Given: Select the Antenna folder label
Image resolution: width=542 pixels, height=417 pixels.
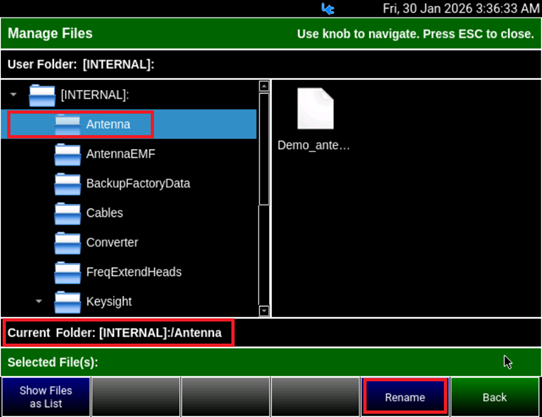Looking at the screenshot, I should pyautogui.click(x=108, y=124).
